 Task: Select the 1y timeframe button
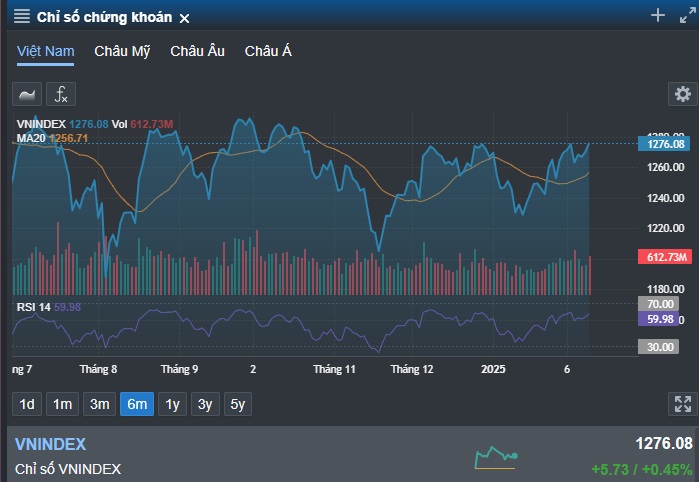pyautogui.click(x=173, y=404)
